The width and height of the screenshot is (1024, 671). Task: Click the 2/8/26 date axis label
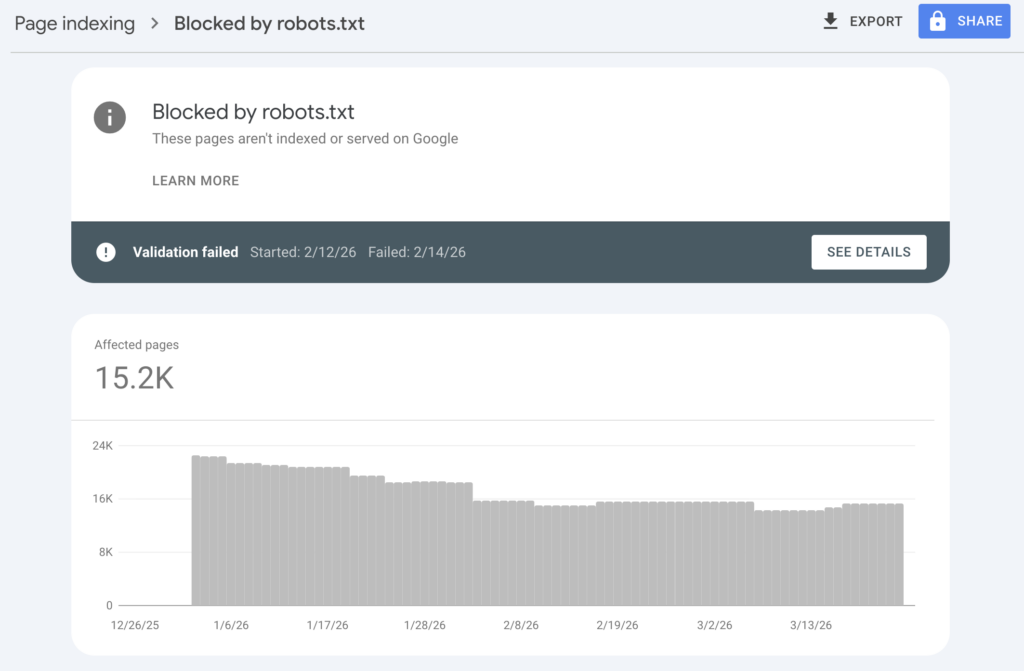pos(520,626)
